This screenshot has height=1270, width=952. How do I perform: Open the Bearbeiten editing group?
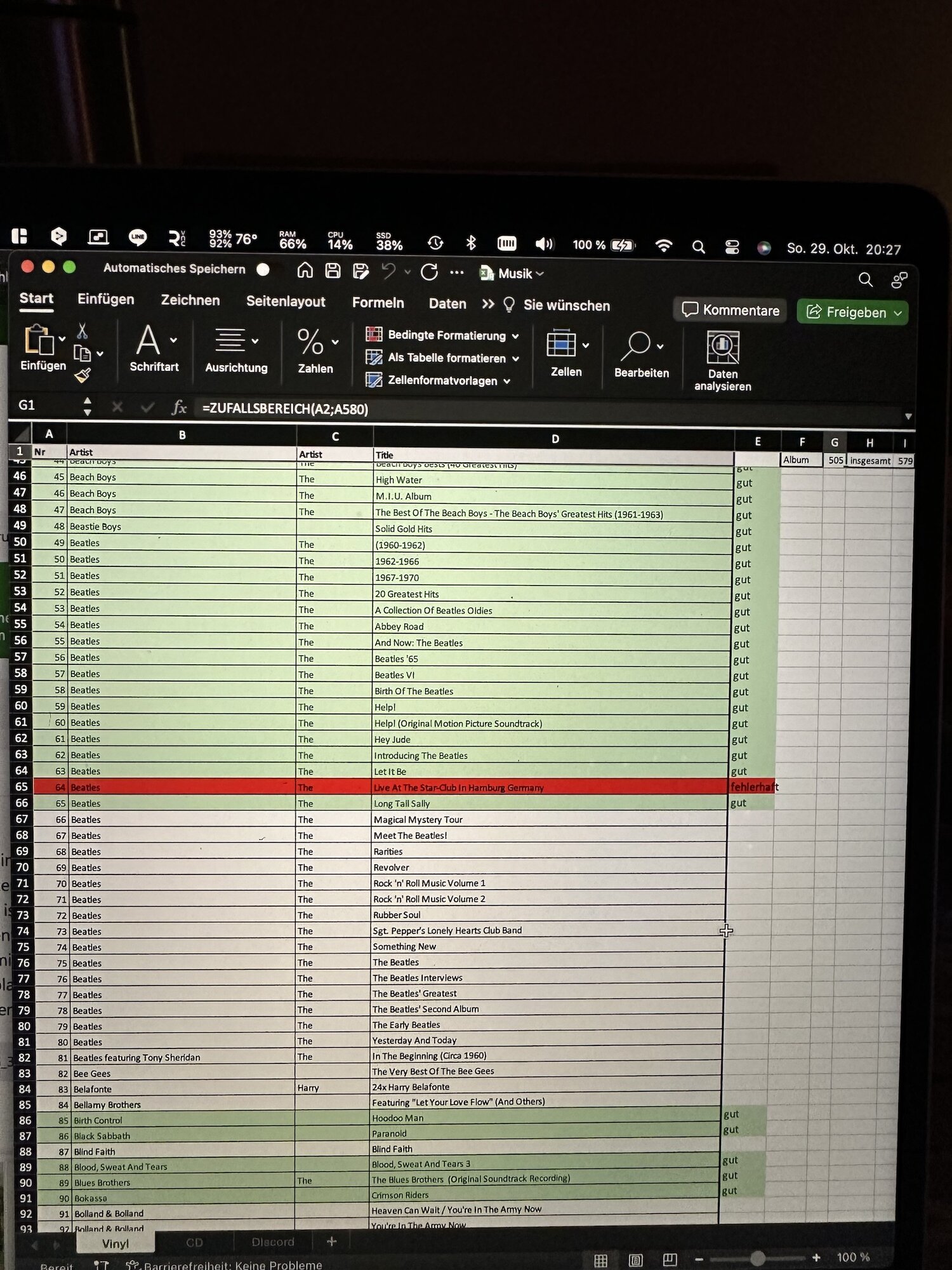tap(642, 356)
